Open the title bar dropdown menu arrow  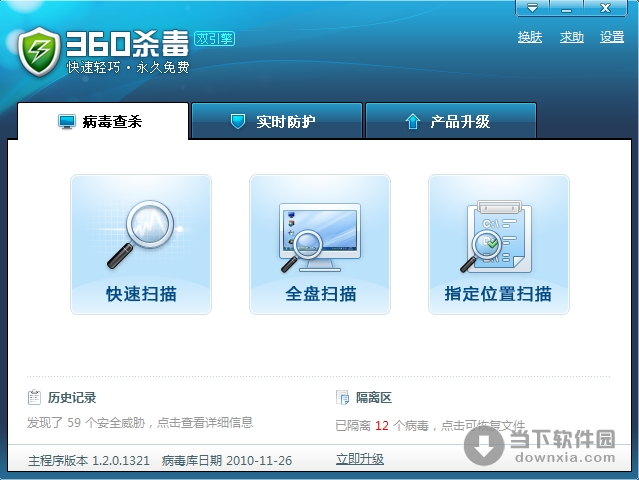(x=532, y=8)
